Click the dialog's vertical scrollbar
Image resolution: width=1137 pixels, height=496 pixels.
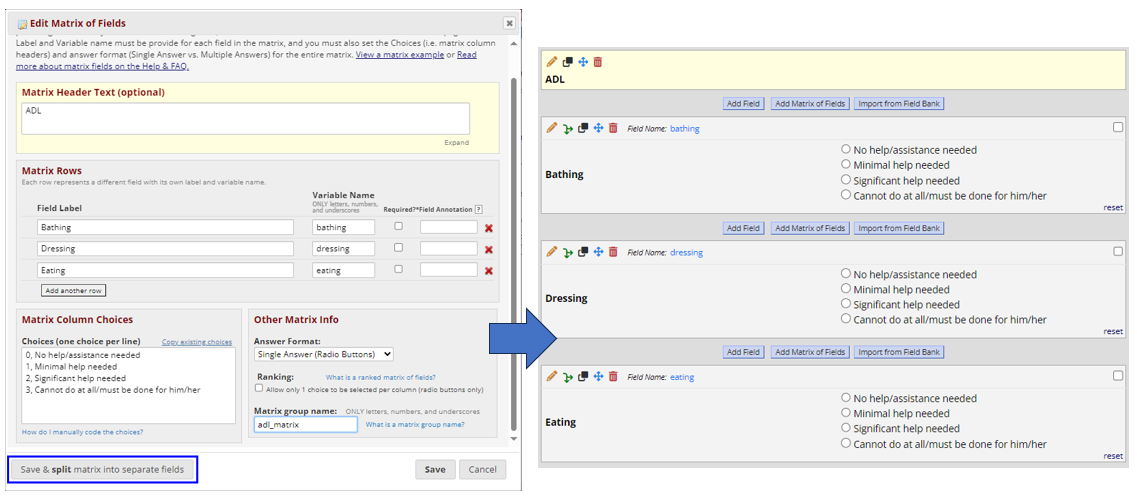[x=514, y=250]
